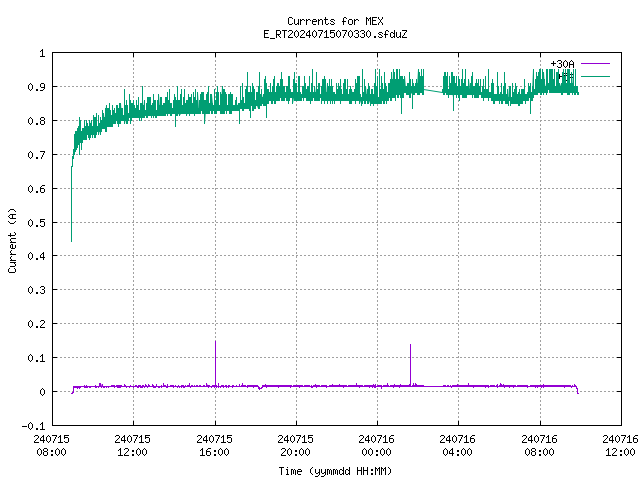Click the x-axis tick label '240716 08:00'
The width and height of the screenshot is (640, 480).
(x=539, y=445)
